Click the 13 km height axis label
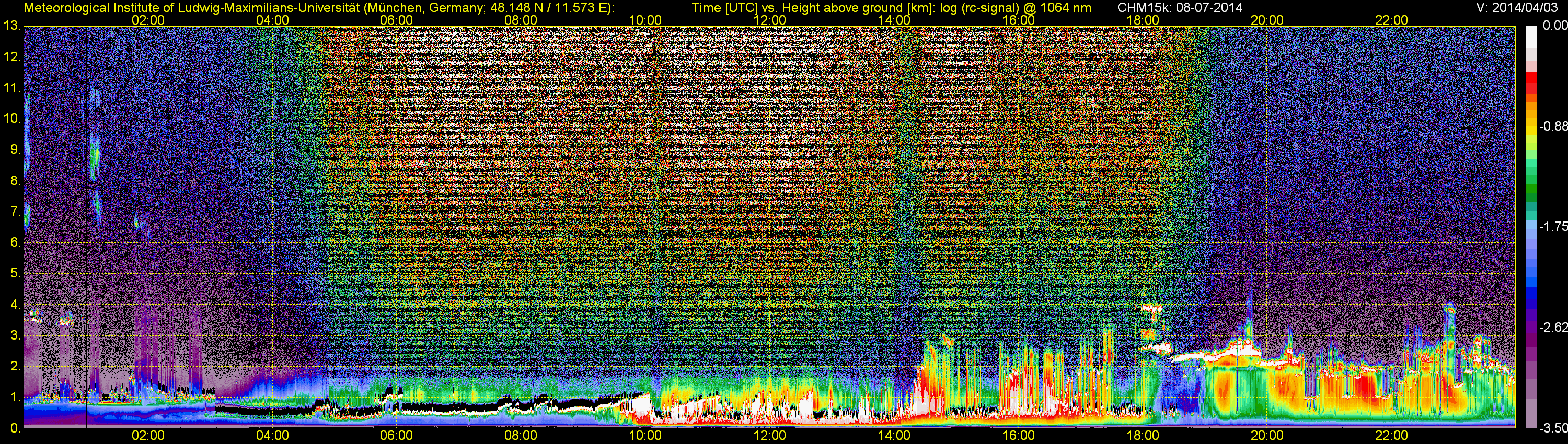The image size is (1568, 444). pyautogui.click(x=11, y=26)
